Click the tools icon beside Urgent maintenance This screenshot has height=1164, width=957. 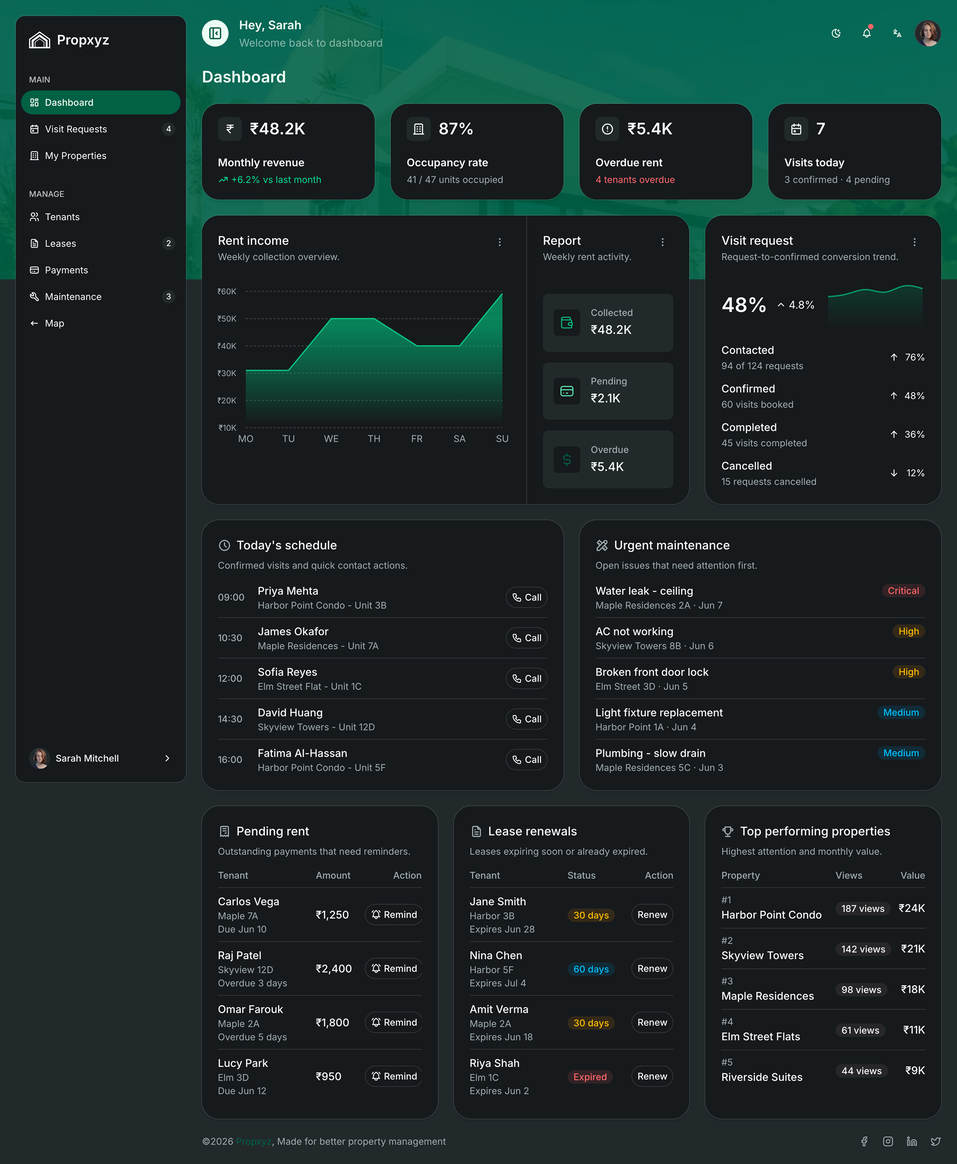point(602,546)
